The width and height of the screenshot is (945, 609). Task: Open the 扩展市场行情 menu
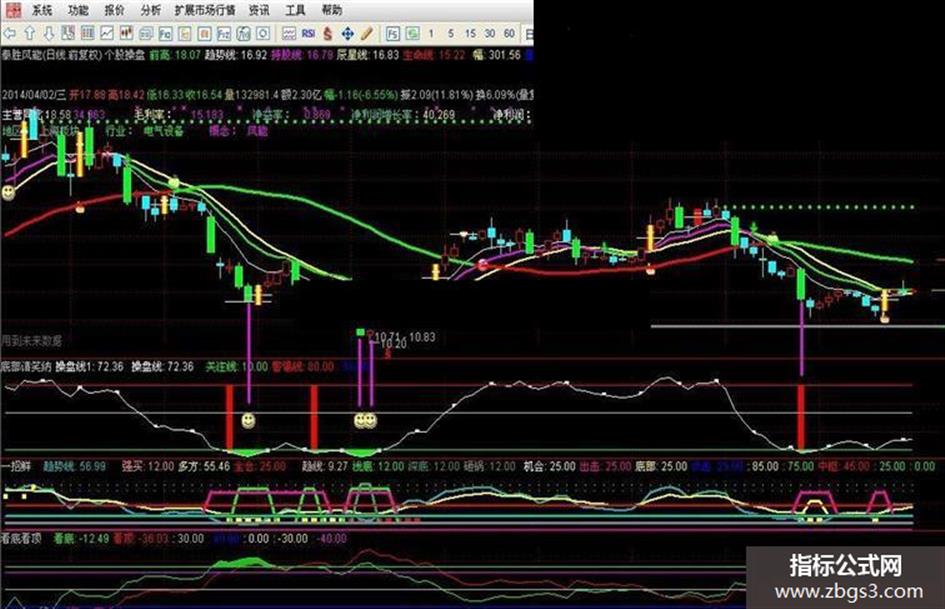205,10
